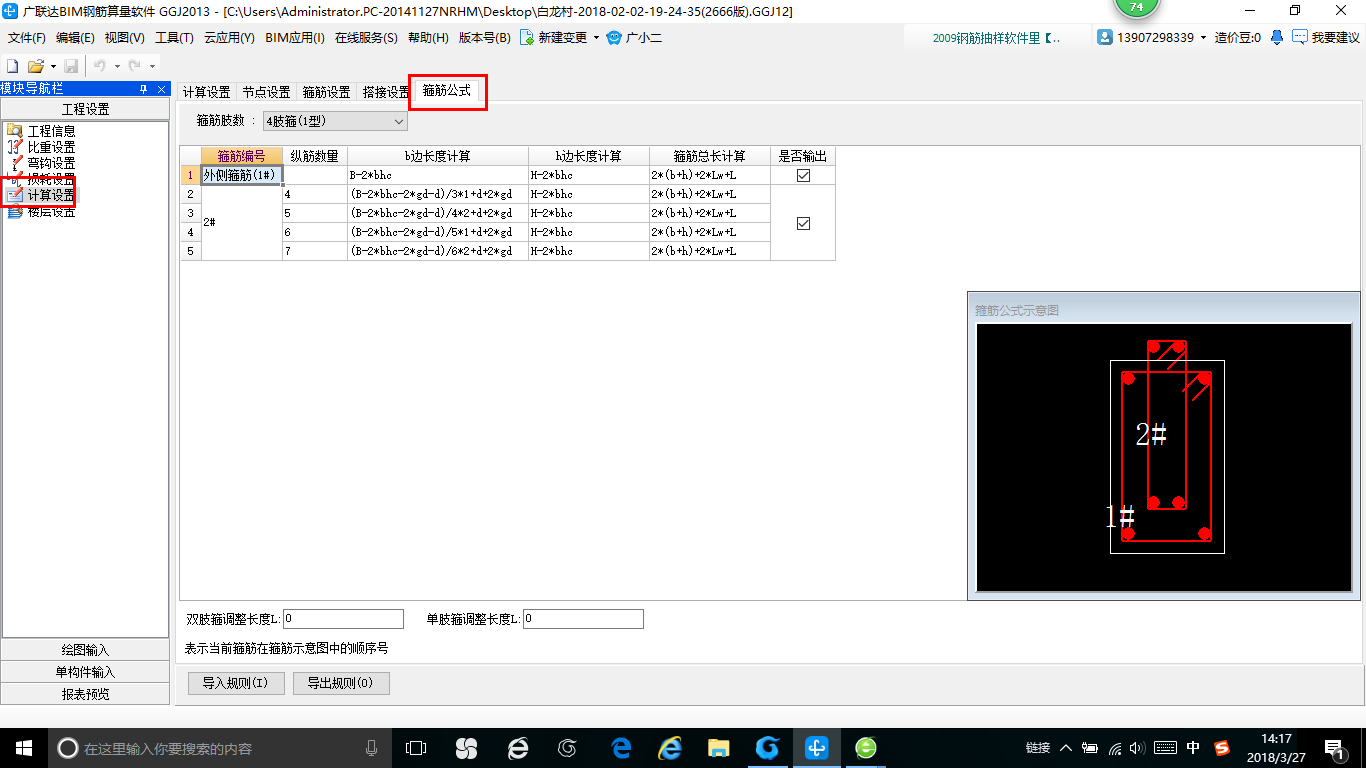The image size is (1366, 768).
Task: Open the BIM应用(I) menu
Action: click(295, 37)
